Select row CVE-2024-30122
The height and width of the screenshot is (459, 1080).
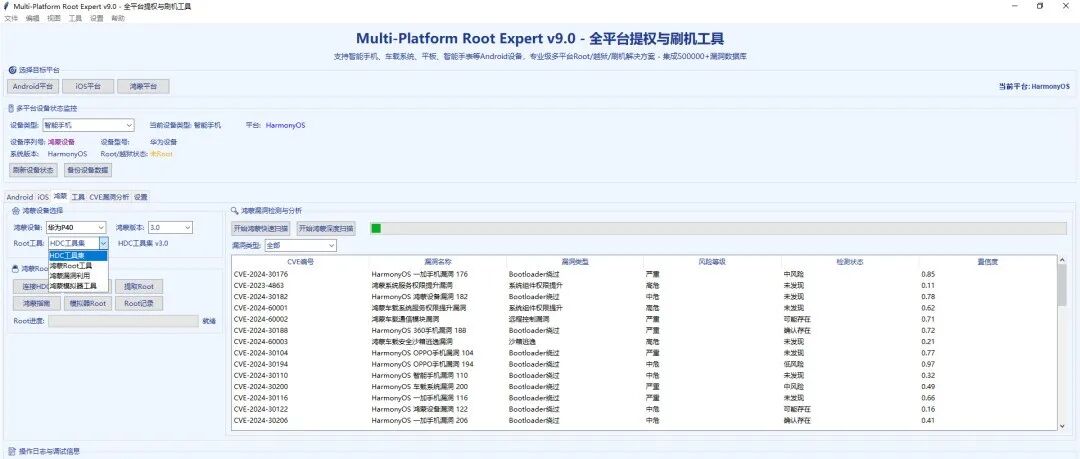click(x=644, y=409)
